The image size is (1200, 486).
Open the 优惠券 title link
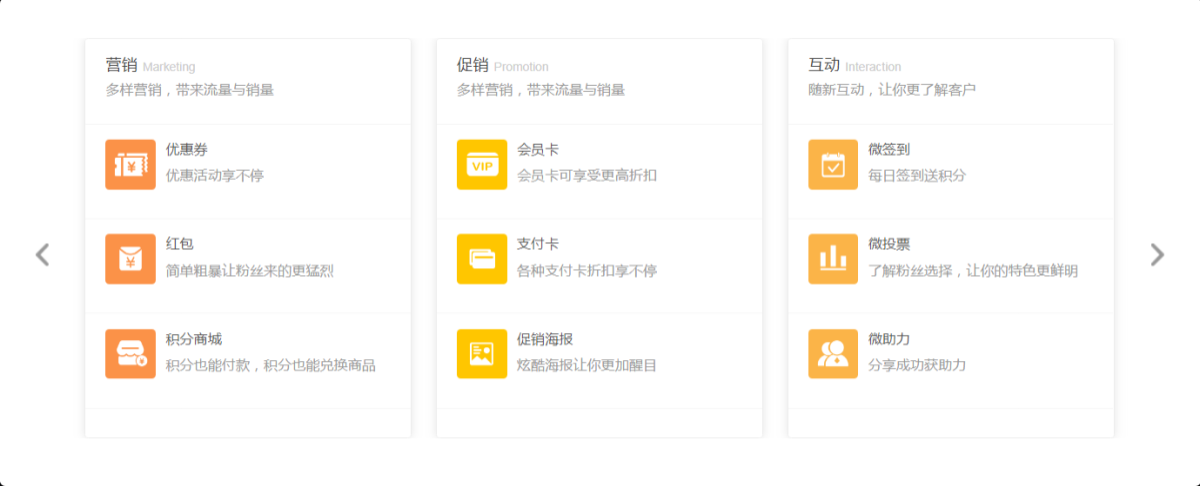[x=187, y=150]
